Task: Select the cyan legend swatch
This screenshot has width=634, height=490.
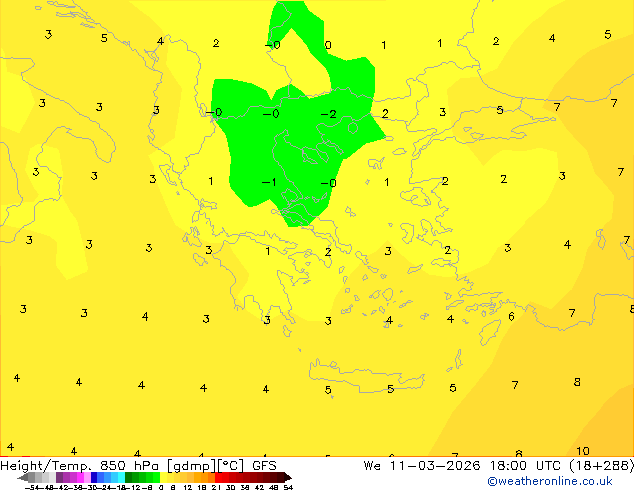Action: [121, 477]
